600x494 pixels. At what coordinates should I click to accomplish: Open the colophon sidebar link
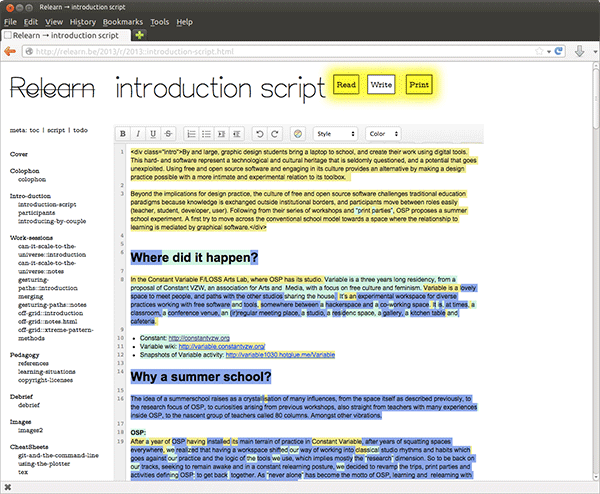(x=32, y=179)
